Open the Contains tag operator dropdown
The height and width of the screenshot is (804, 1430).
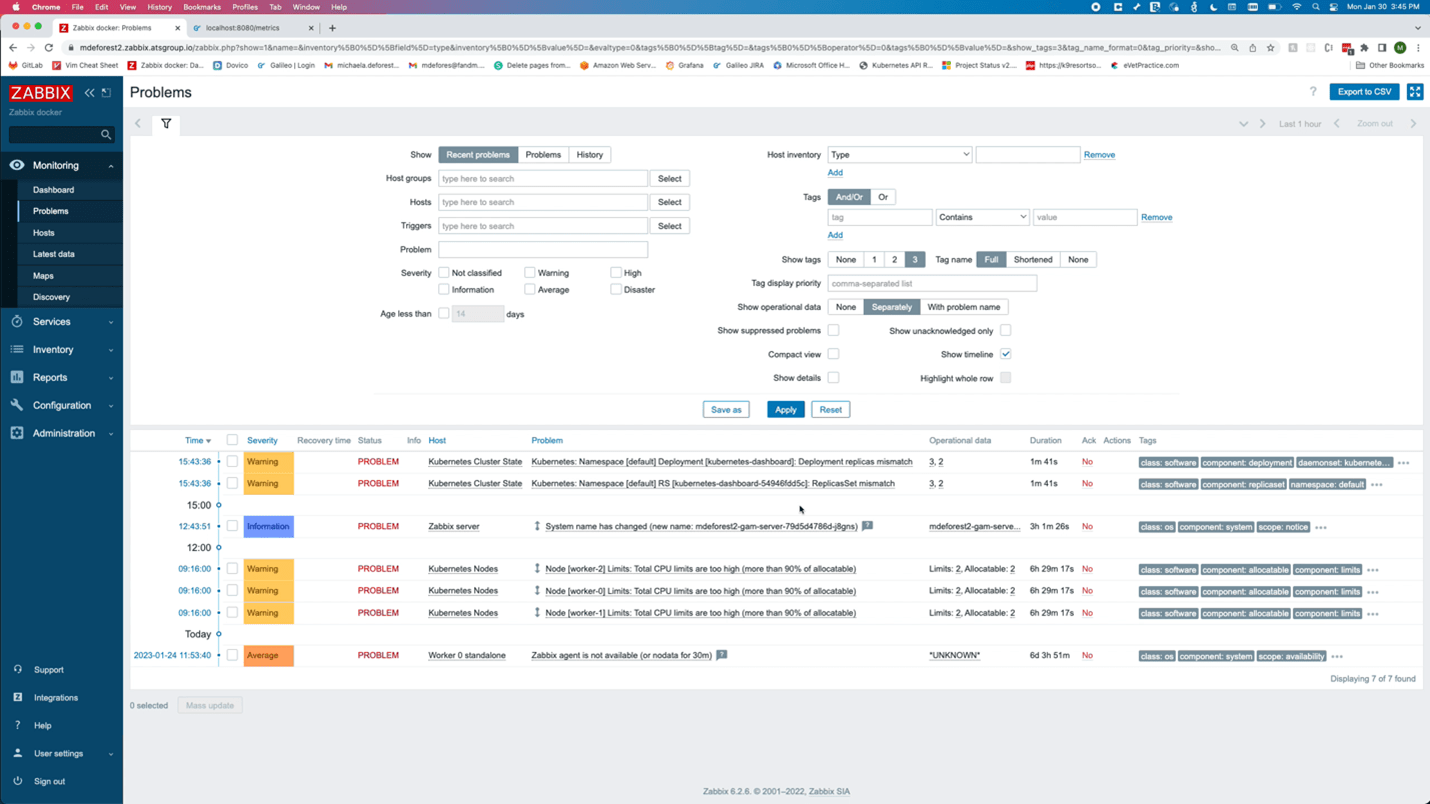pyautogui.click(x=981, y=217)
